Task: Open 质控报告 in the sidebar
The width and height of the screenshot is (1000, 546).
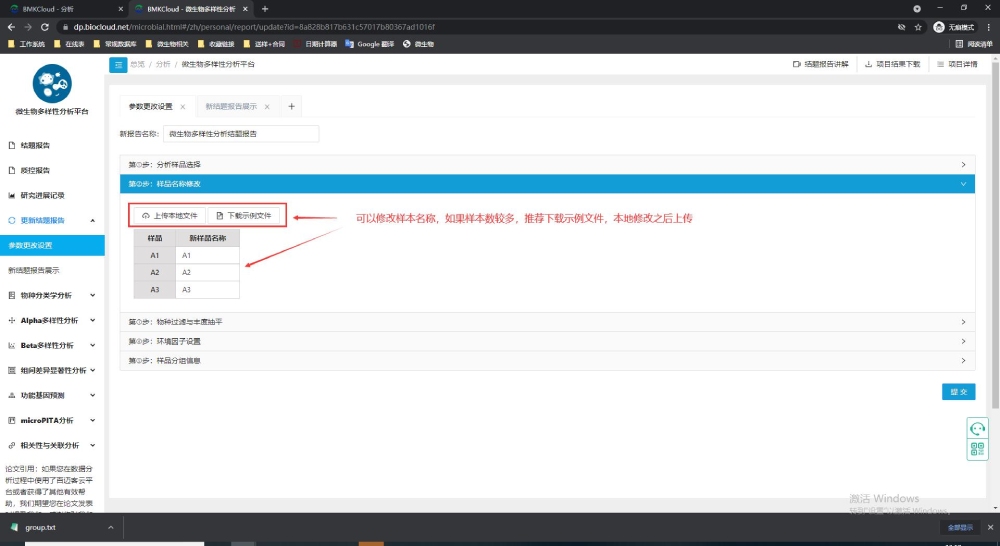Action: pyautogui.click(x=35, y=170)
